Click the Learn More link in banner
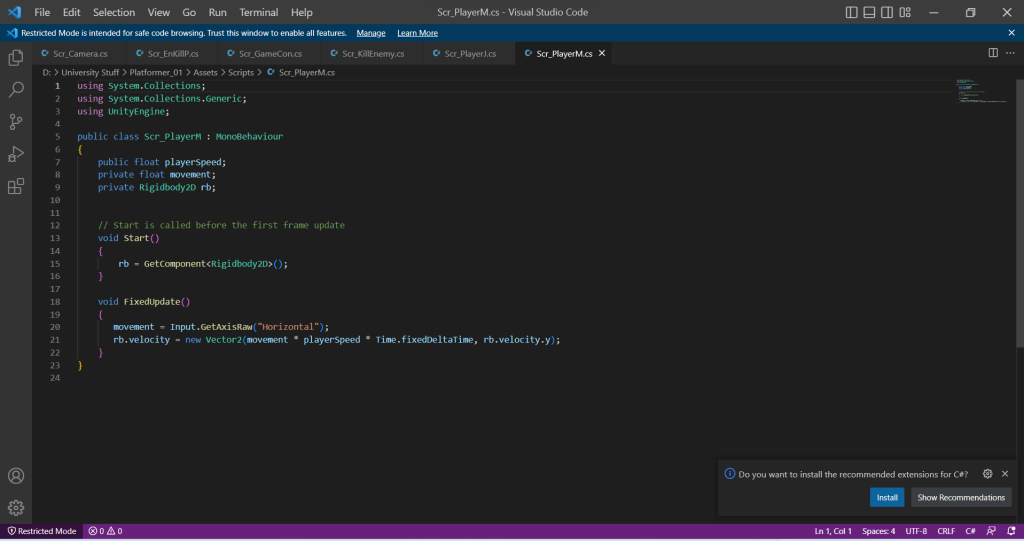Screen dimensions: 1024x541 417,33
